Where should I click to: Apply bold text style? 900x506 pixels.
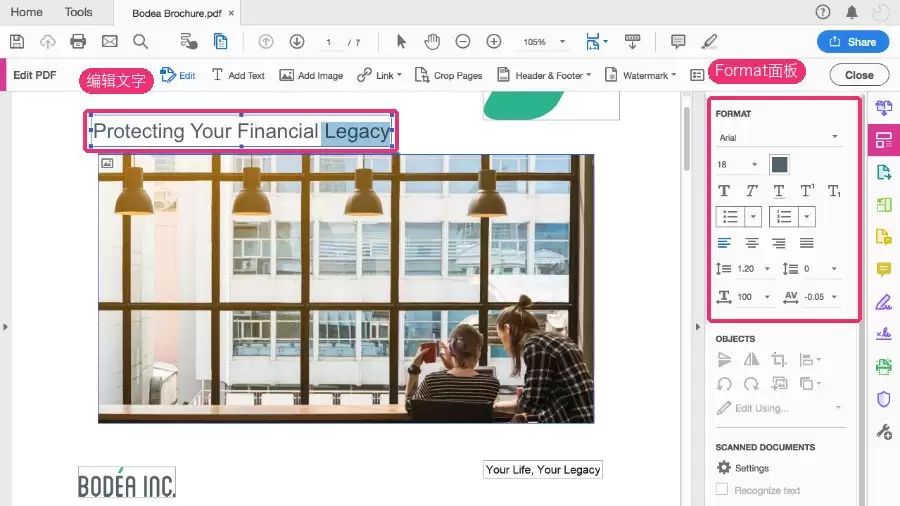pos(724,190)
